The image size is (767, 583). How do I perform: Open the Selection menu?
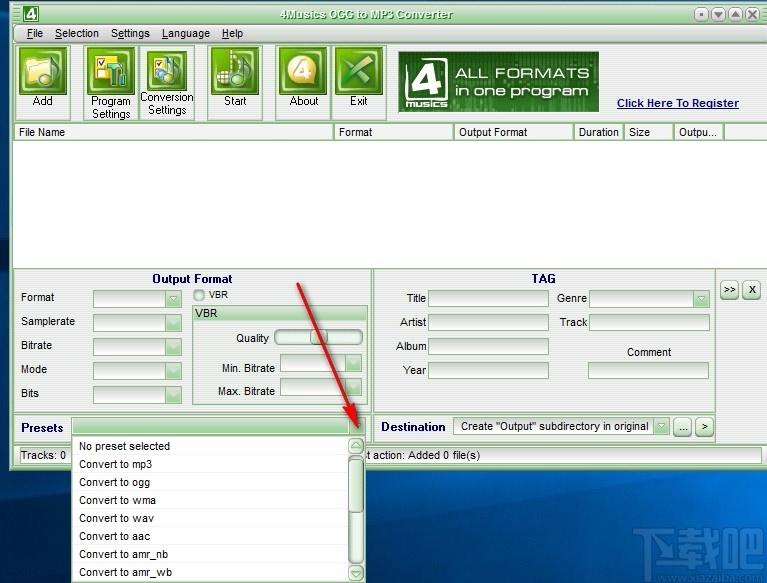pyautogui.click(x=77, y=33)
